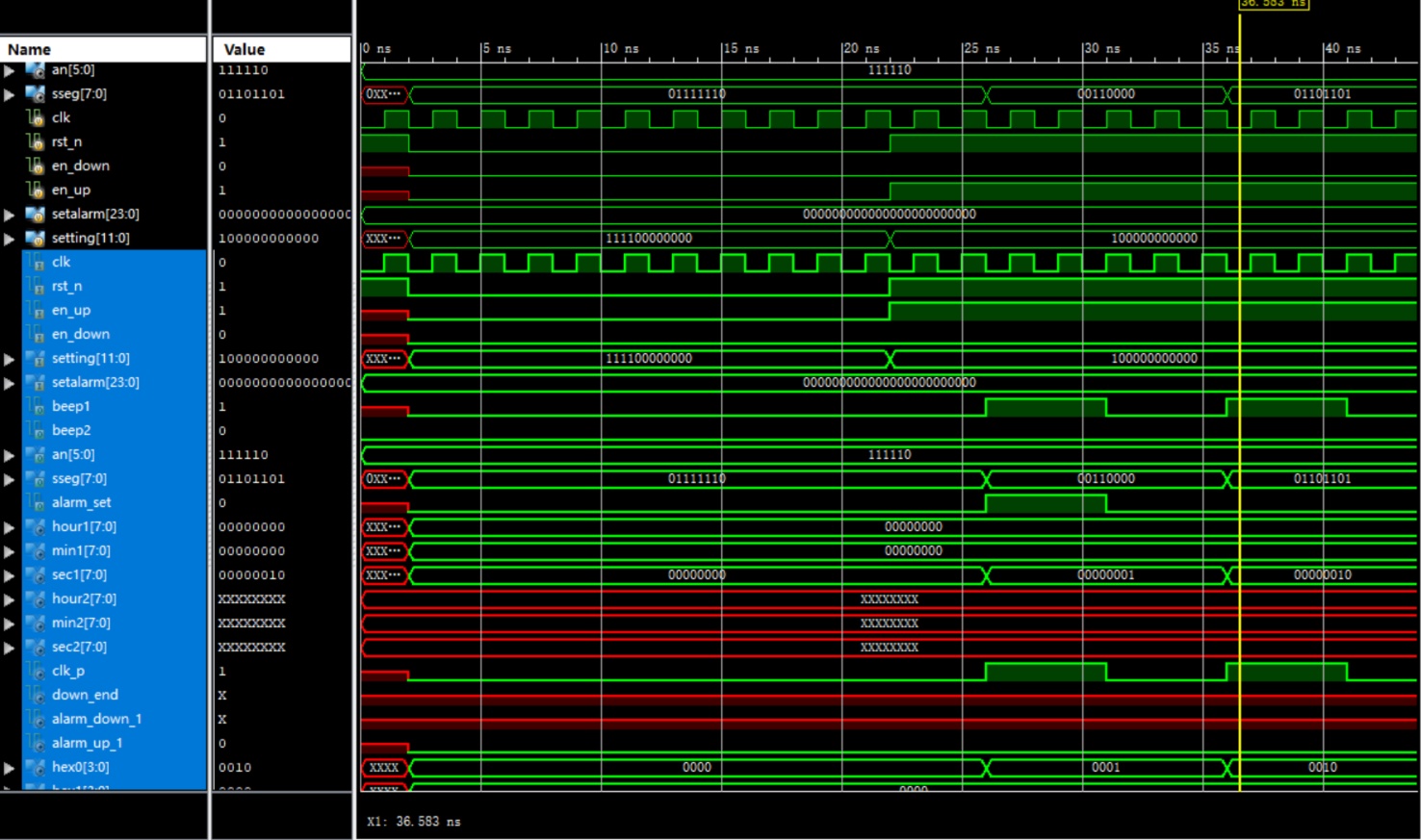Click the X1: 36.583 ns status readout
Screen dimensions: 1421x840
pyautogui.click(x=414, y=822)
